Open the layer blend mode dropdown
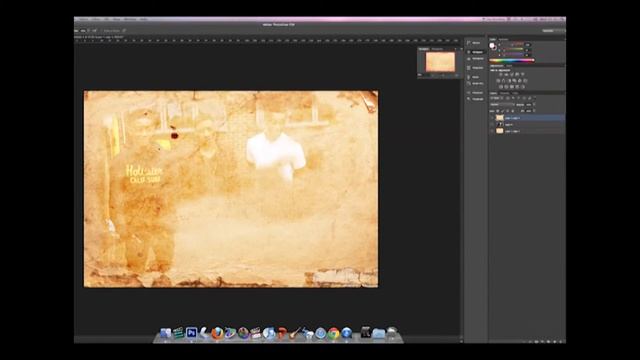The height and width of the screenshot is (360, 640). pyautogui.click(x=502, y=104)
